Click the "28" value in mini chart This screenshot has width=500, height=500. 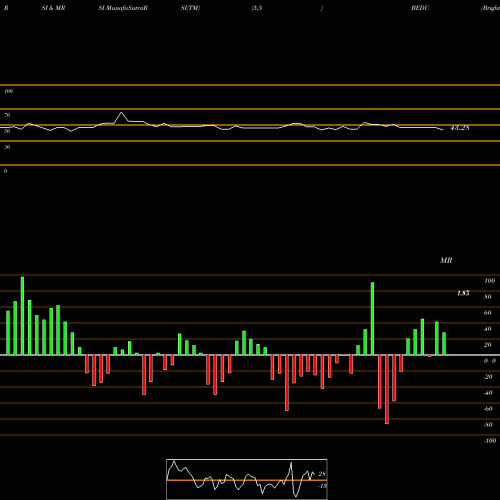click(322, 474)
